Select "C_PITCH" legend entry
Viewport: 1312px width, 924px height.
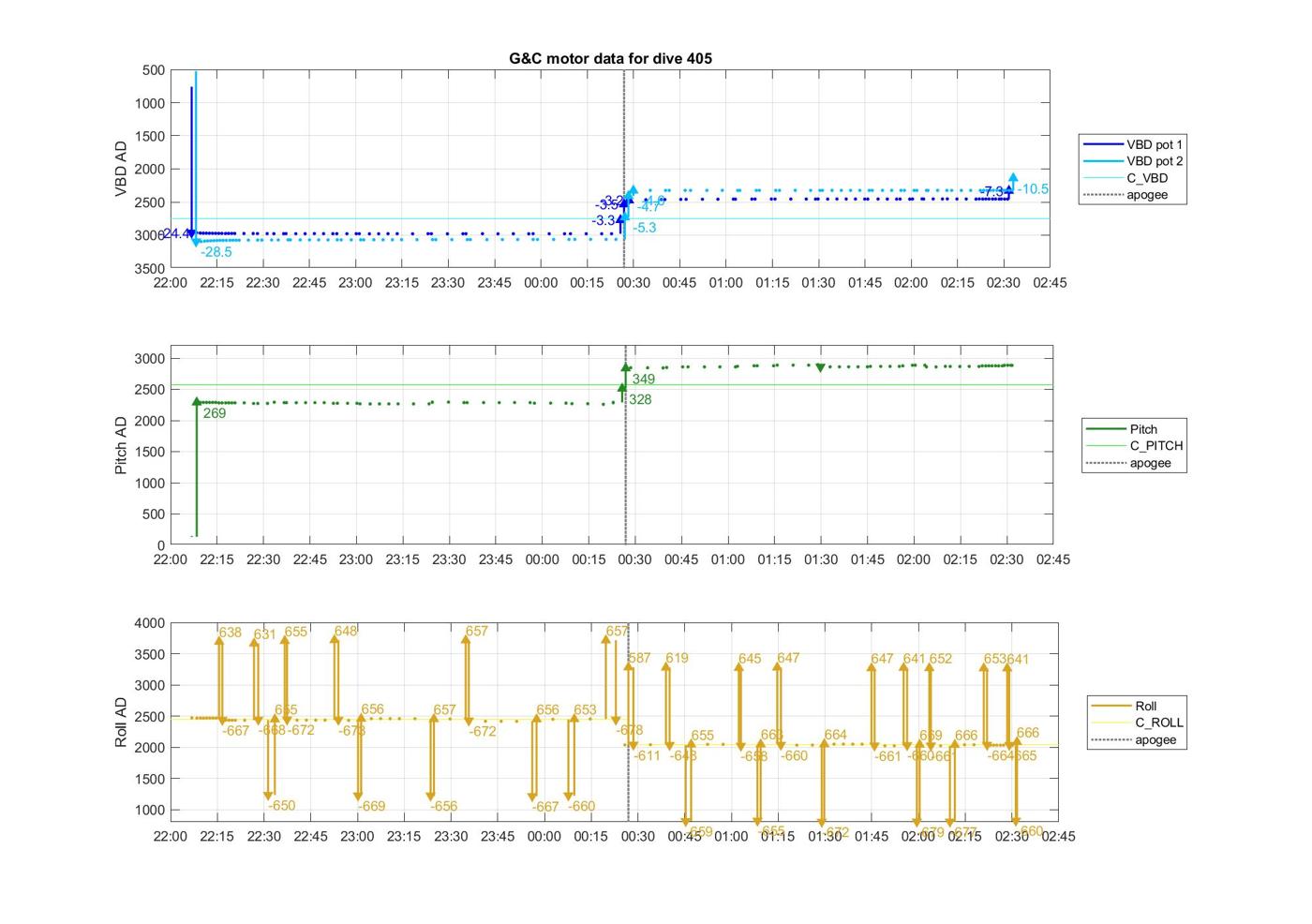(1134, 446)
